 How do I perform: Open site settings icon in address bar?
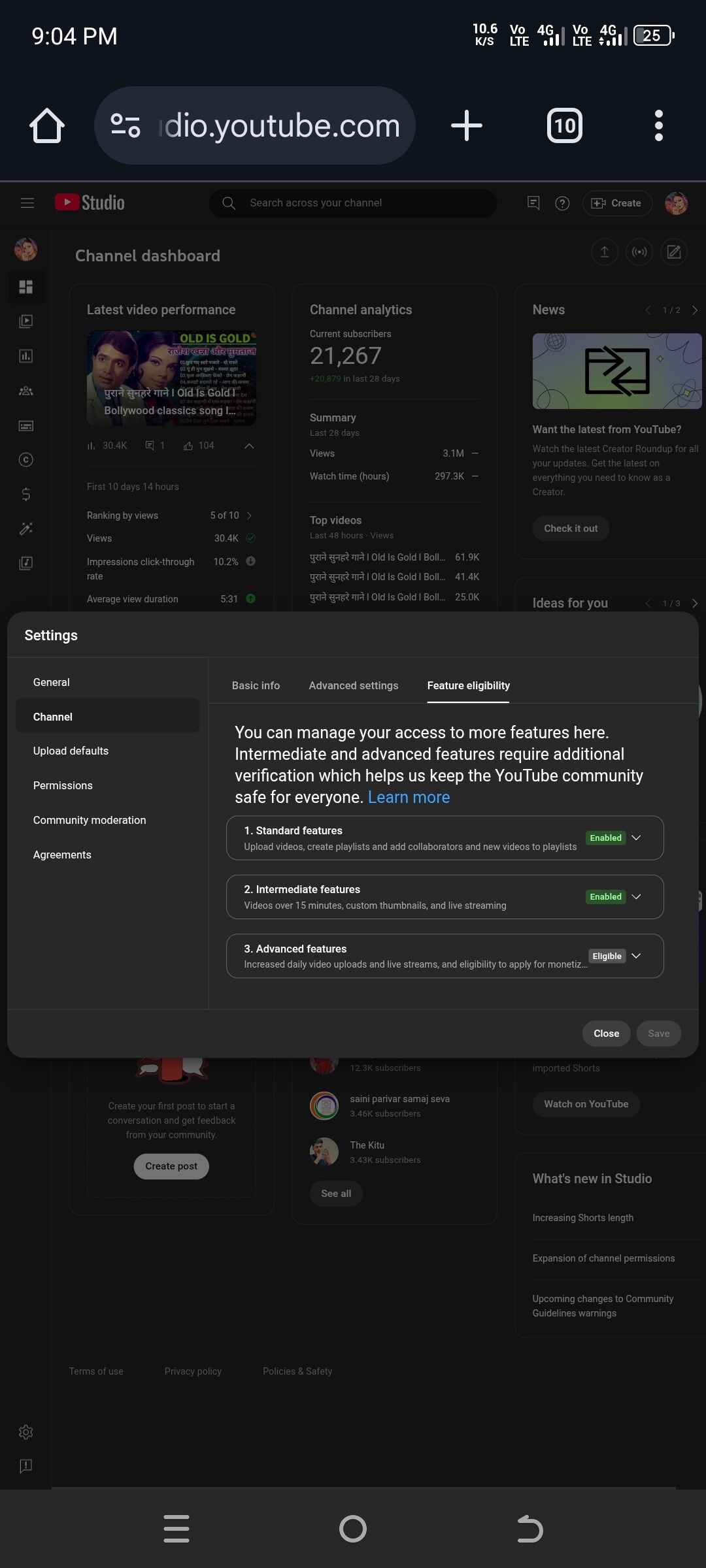tap(126, 125)
